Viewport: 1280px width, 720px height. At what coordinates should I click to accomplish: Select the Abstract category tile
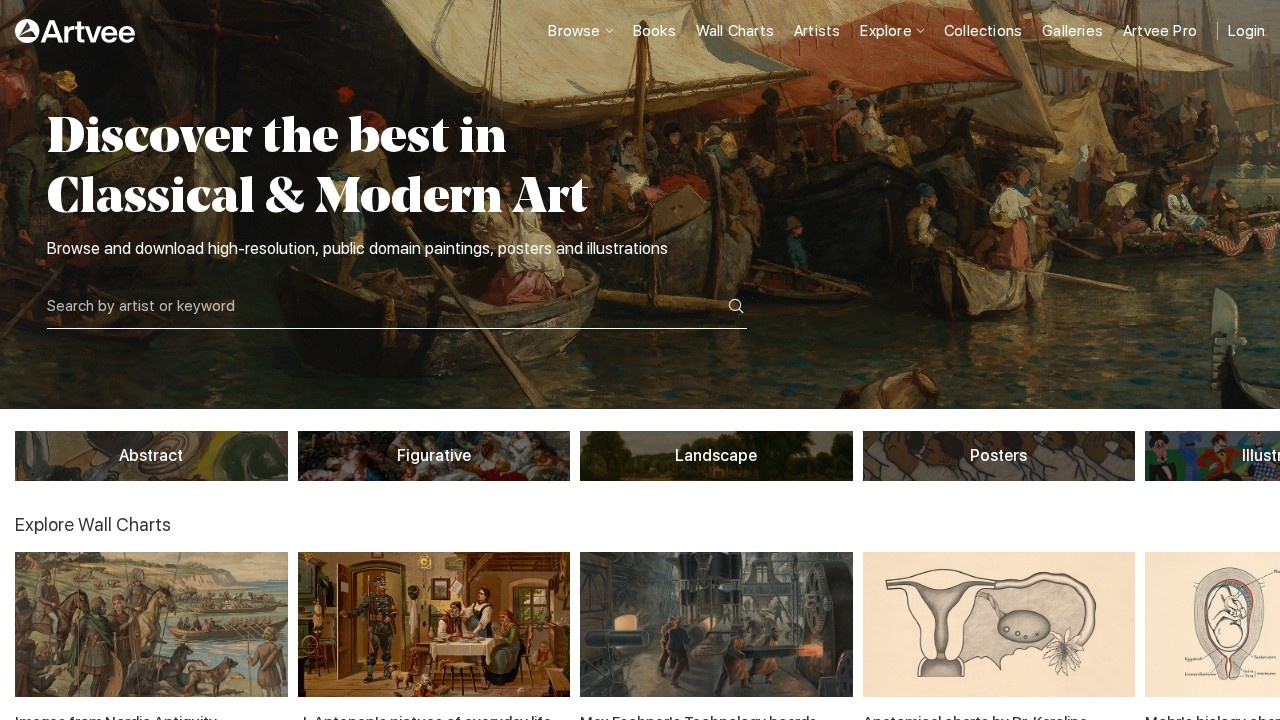(x=151, y=456)
